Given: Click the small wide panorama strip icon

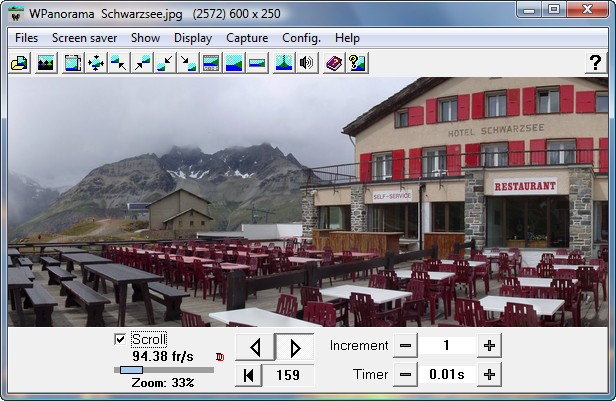Looking at the screenshot, I should (x=257, y=62).
